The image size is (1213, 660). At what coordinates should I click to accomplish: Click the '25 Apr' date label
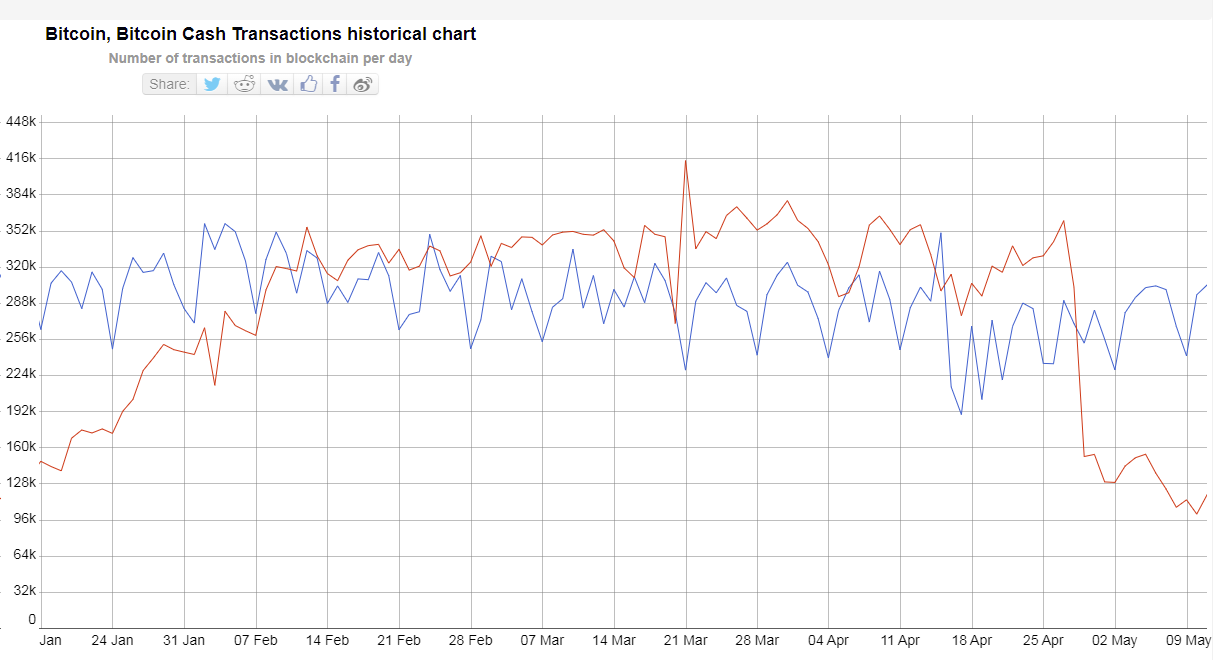[1044, 640]
